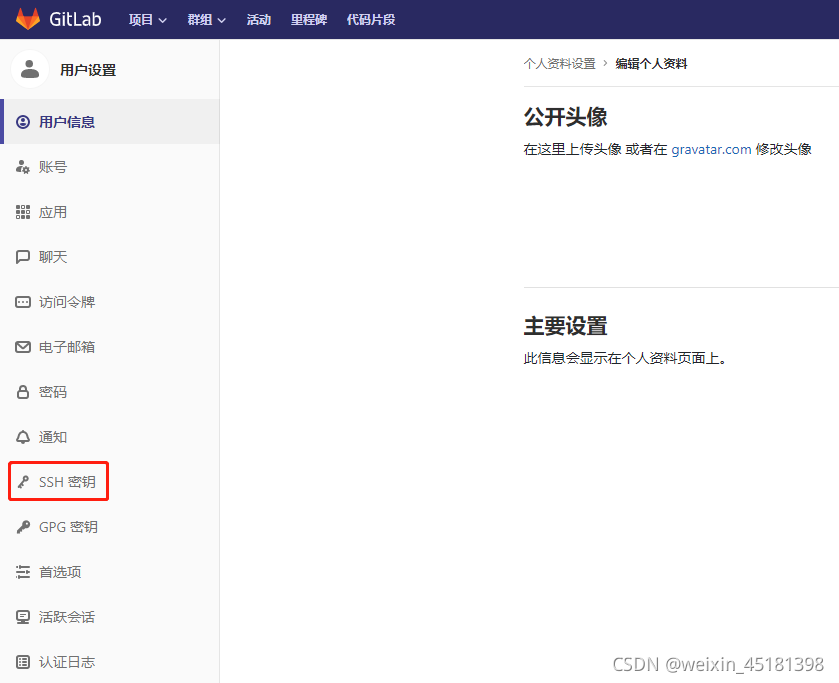The image size is (839, 683).
Task: Click the 主要设置 heading
Action: tap(566, 325)
